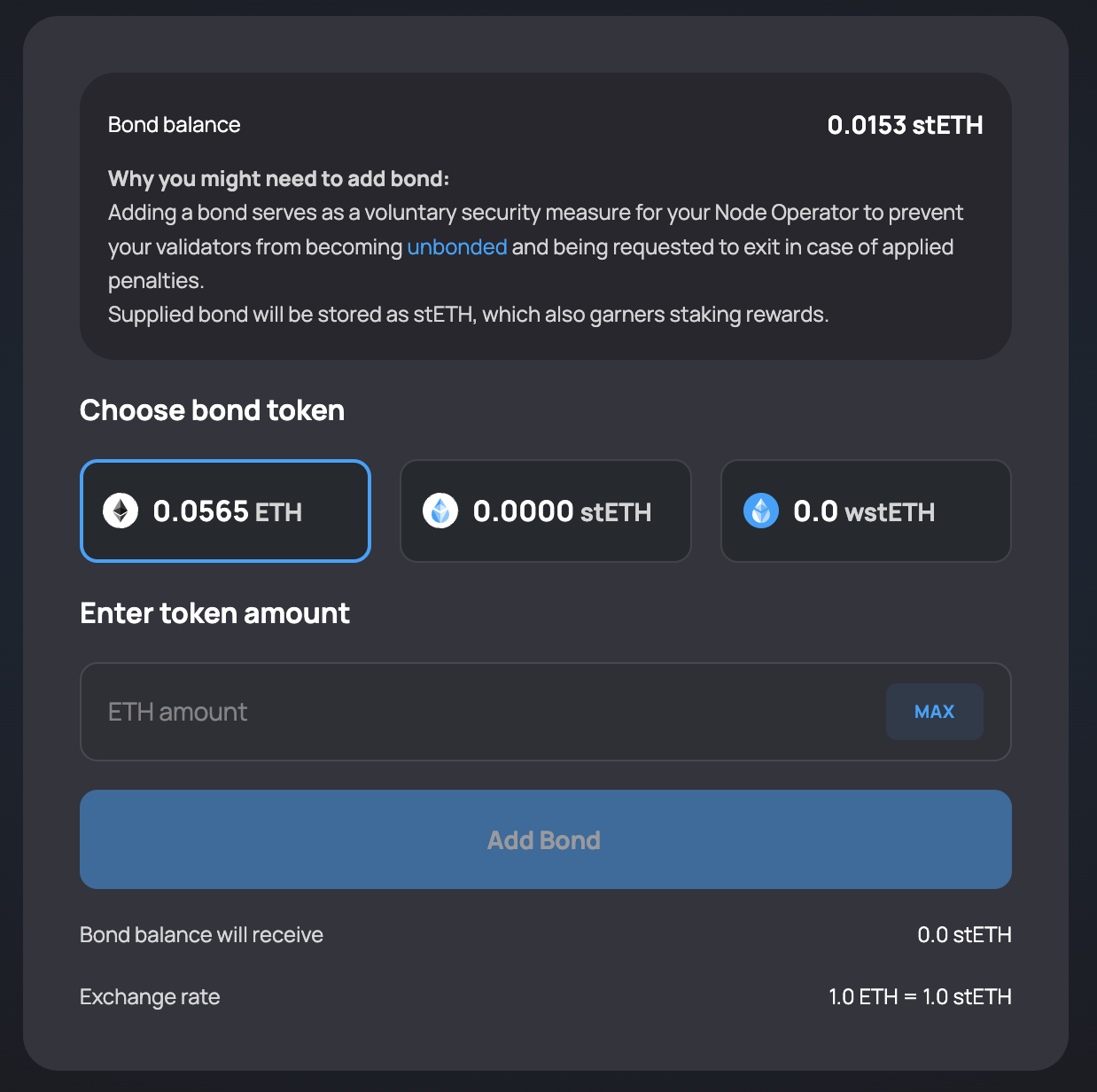Choose the 0.0000 stETH bond token option
1097x1092 pixels.
546,511
